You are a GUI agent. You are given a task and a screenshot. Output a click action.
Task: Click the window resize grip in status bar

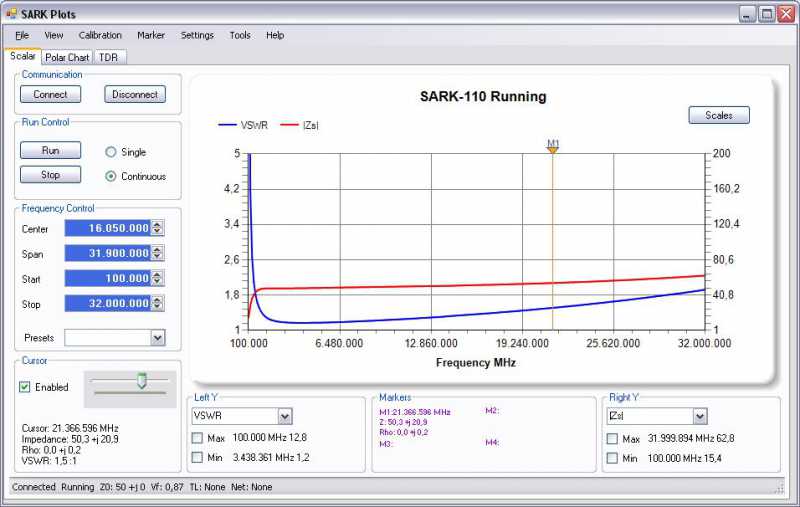click(x=779, y=488)
